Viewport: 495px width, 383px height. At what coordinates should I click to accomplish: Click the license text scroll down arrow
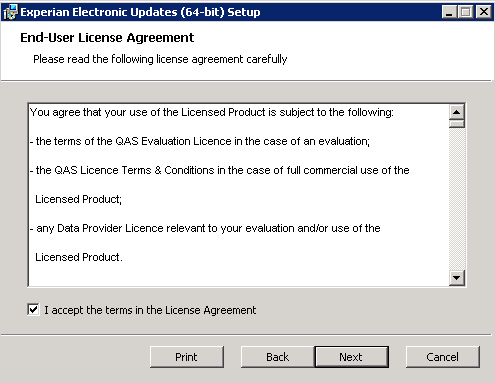click(456, 277)
